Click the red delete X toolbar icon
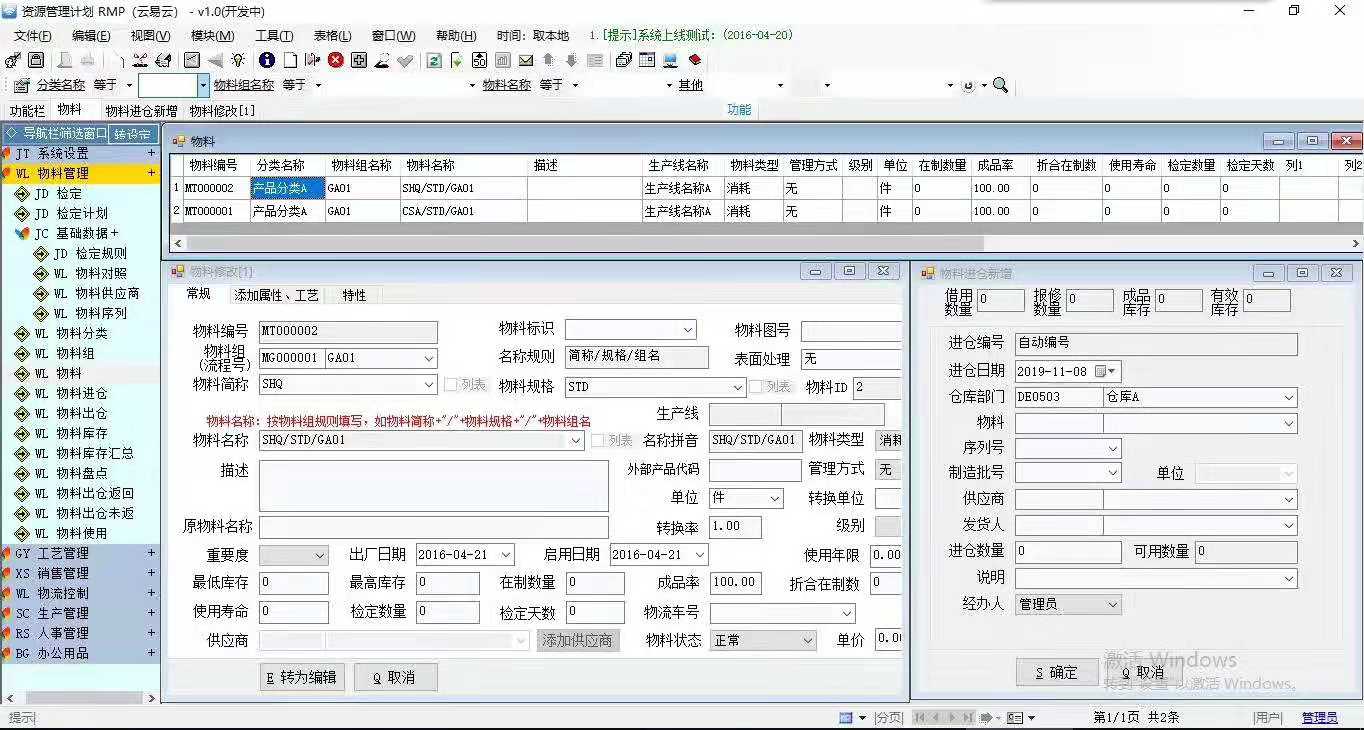 point(336,60)
